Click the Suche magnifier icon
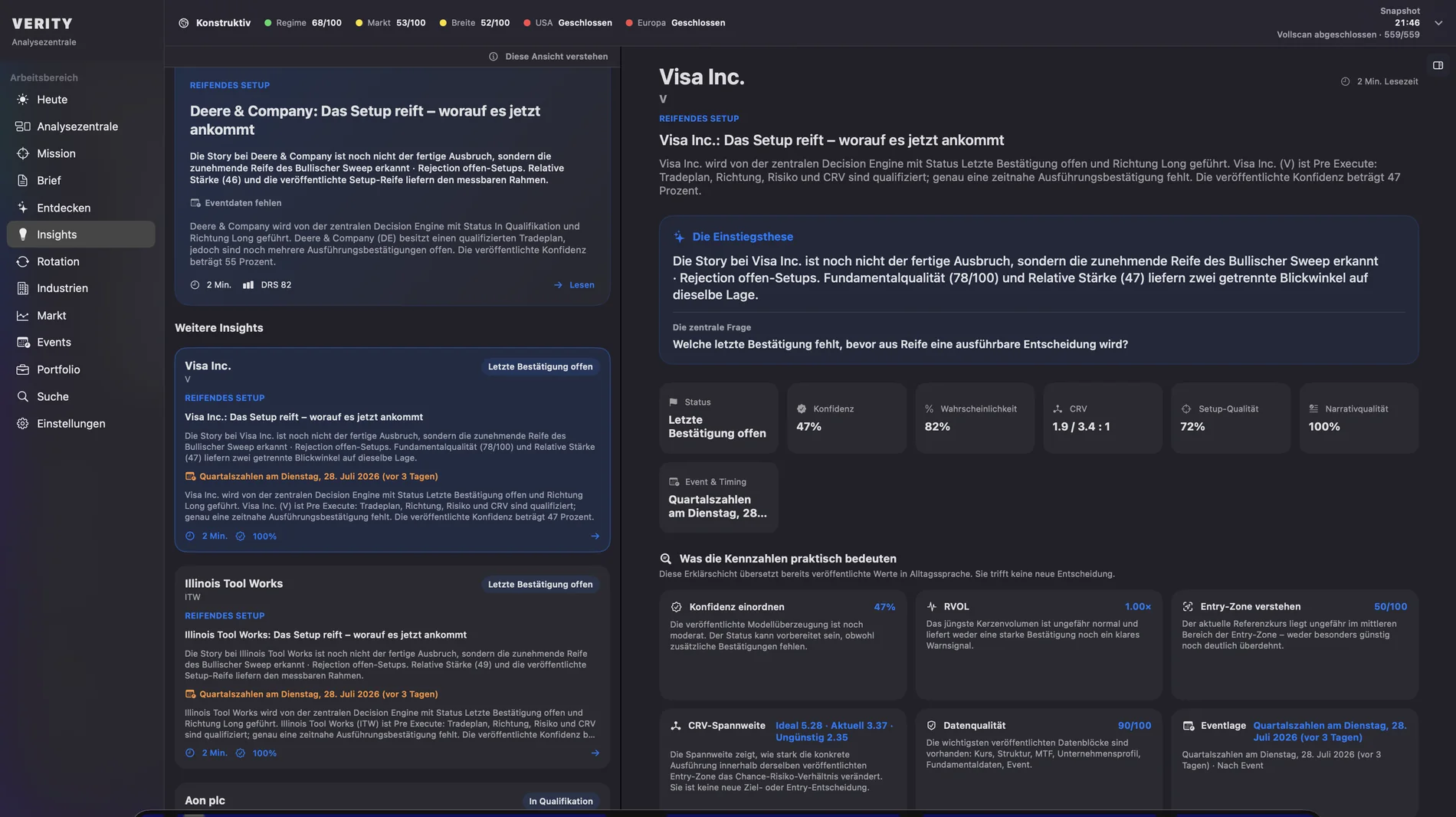This screenshot has height=817, width=1456. coord(23,396)
